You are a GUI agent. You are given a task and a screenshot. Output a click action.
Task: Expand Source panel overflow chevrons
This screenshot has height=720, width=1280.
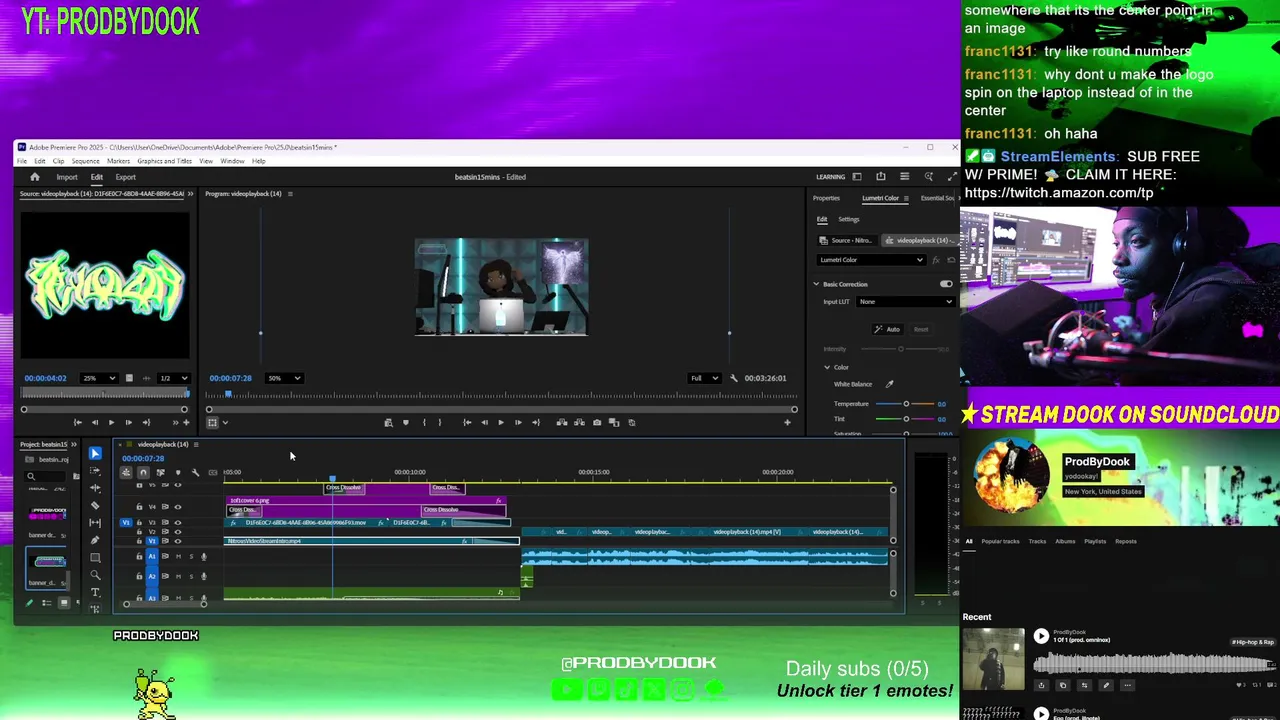click(x=190, y=194)
